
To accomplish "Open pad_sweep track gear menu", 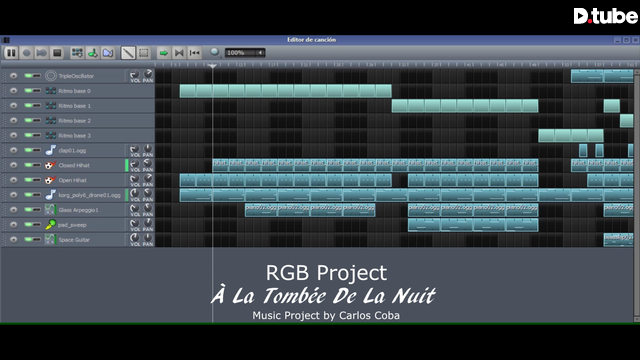I will point(13,224).
